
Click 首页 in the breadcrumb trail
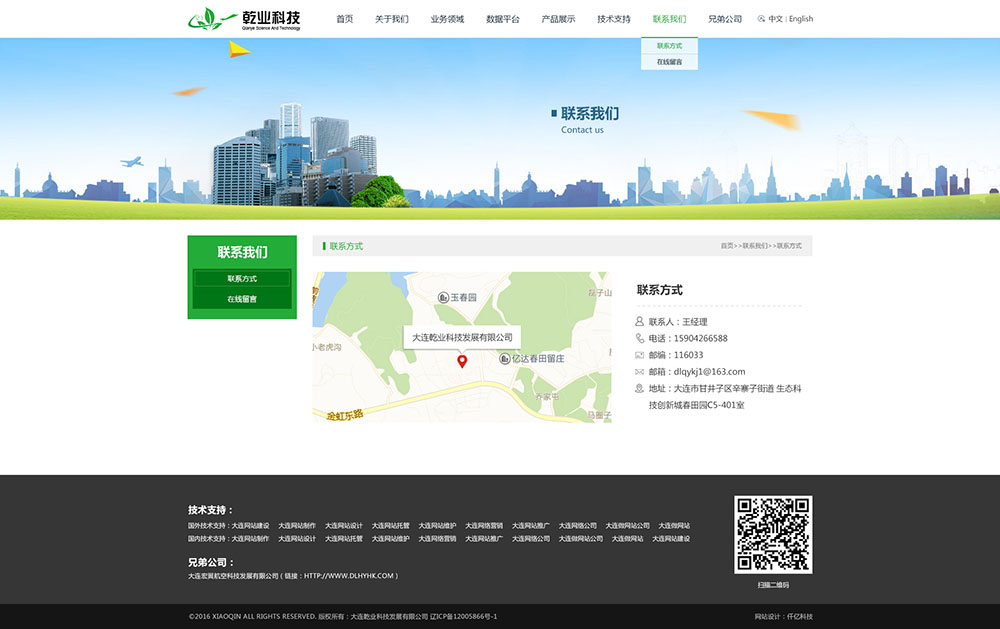coord(727,245)
